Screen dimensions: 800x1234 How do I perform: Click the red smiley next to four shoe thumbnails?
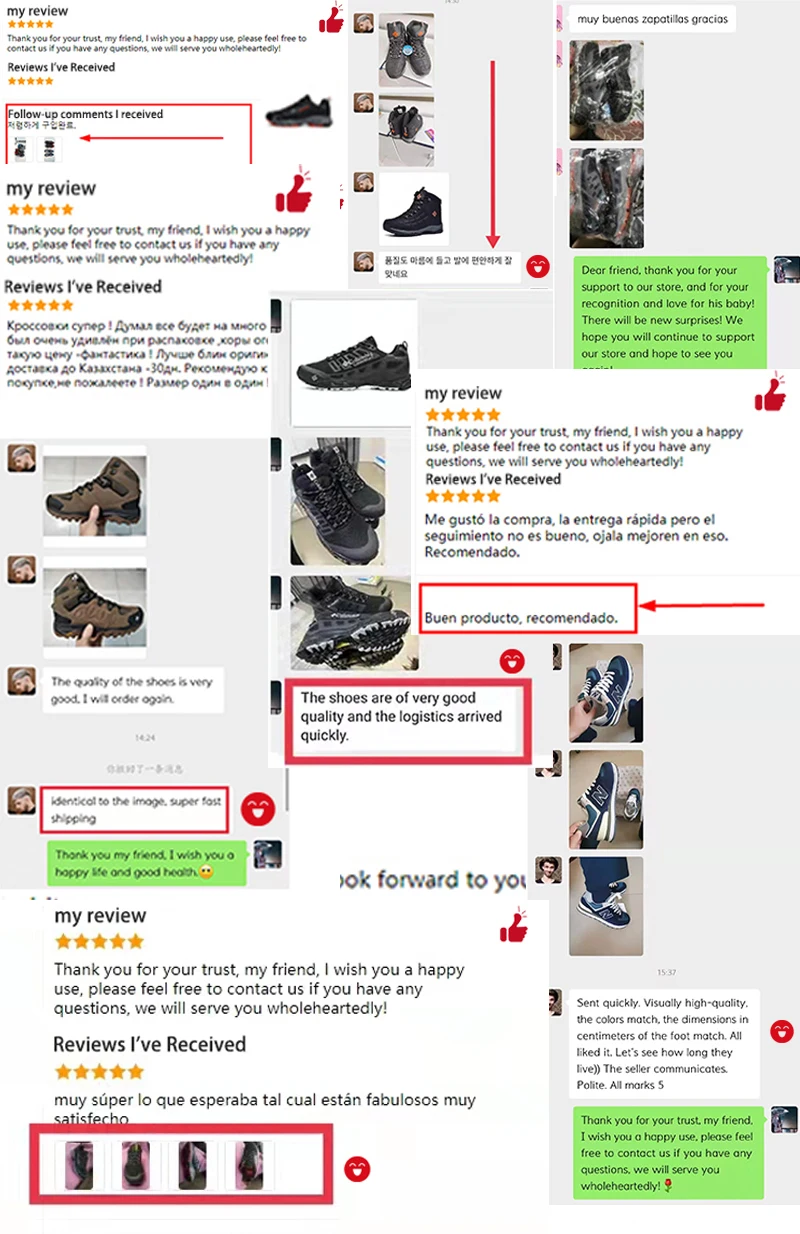(x=357, y=1169)
